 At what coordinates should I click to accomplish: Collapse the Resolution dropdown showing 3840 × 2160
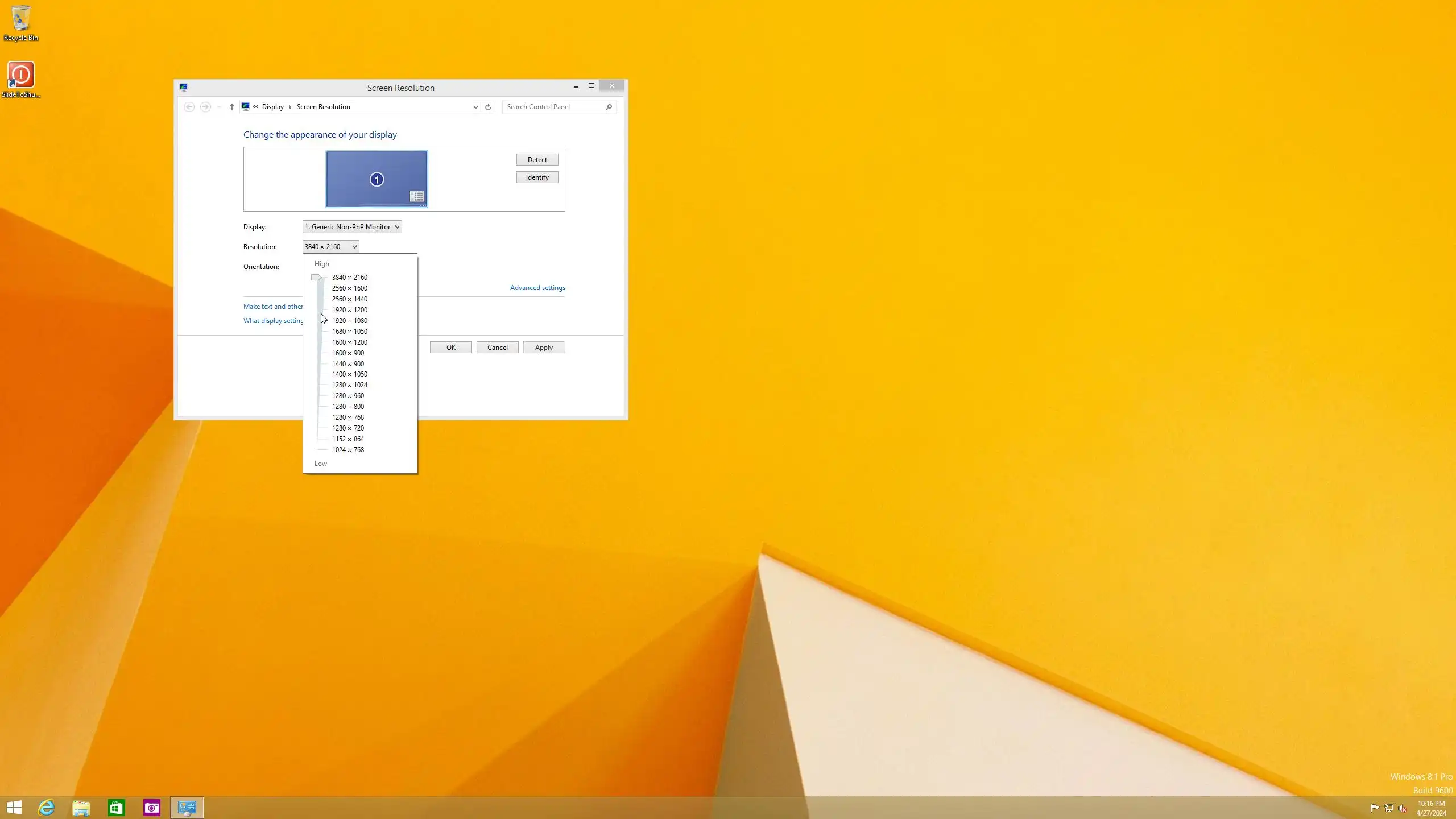tap(330, 247)
